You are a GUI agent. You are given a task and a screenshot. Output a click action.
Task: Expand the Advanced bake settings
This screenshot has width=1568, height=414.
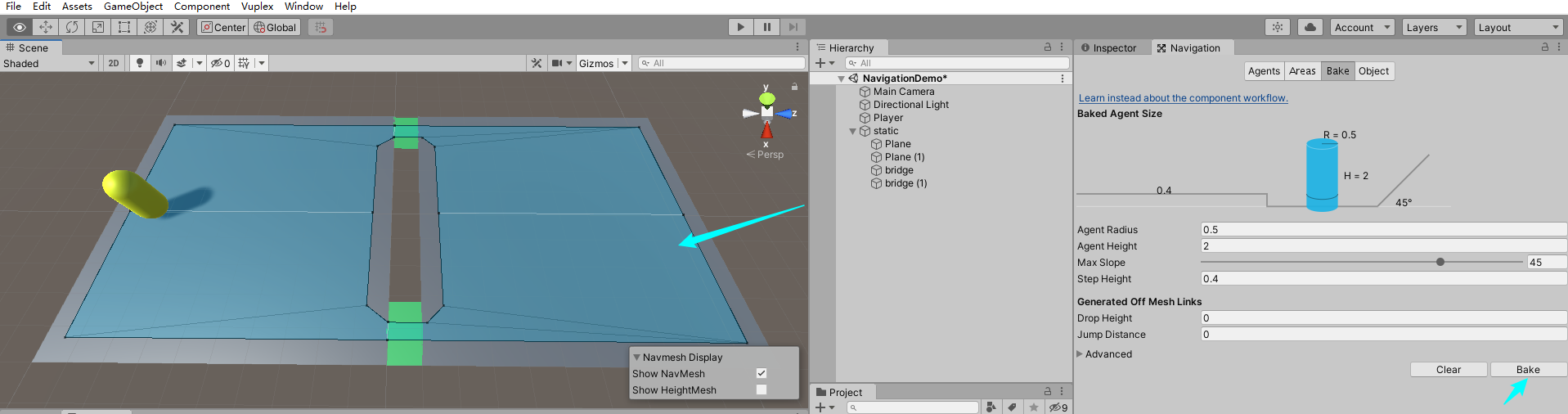tap(1080, 354)
